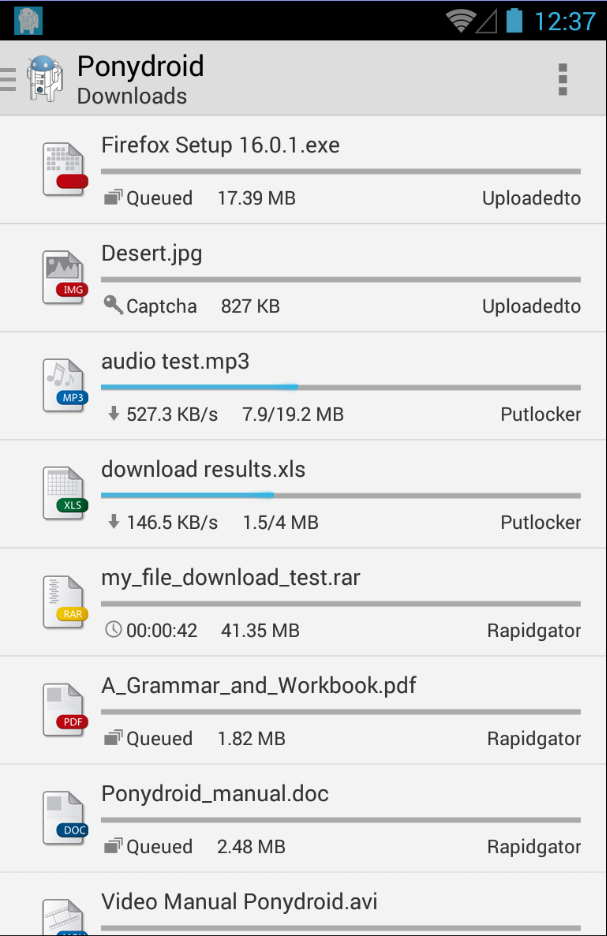Tap the Wi-Fi status bar icon
The width and height of the screenshot is (607, 936).
click(460, 20)
